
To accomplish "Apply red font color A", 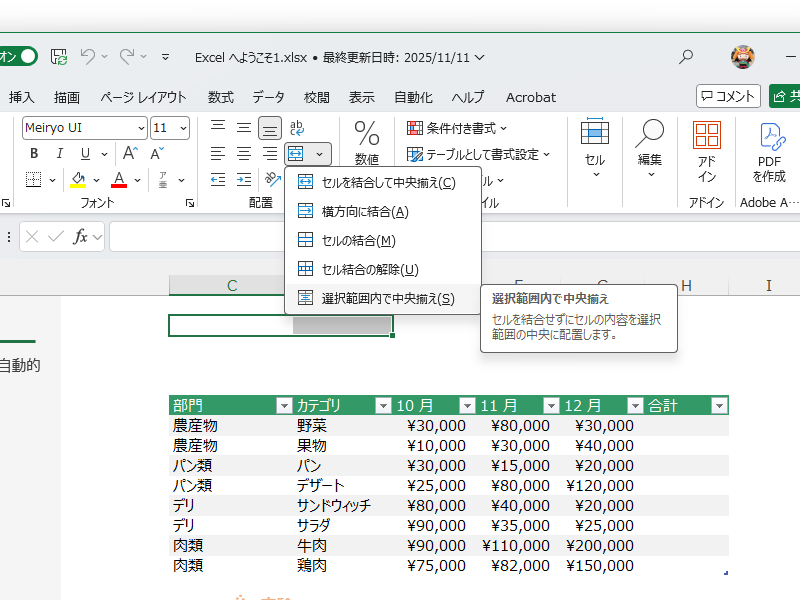I will click(x=119, y=180).
